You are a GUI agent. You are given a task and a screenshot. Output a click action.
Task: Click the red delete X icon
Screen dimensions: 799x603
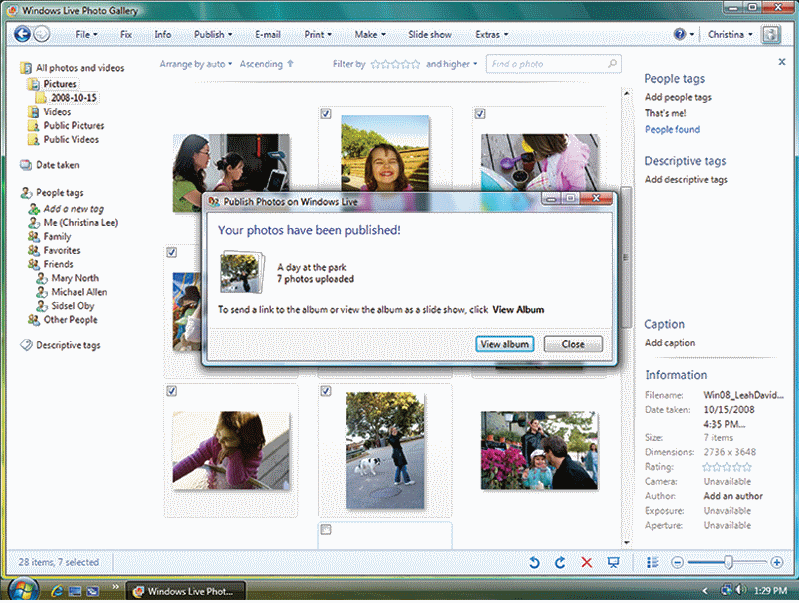point(587,563)
